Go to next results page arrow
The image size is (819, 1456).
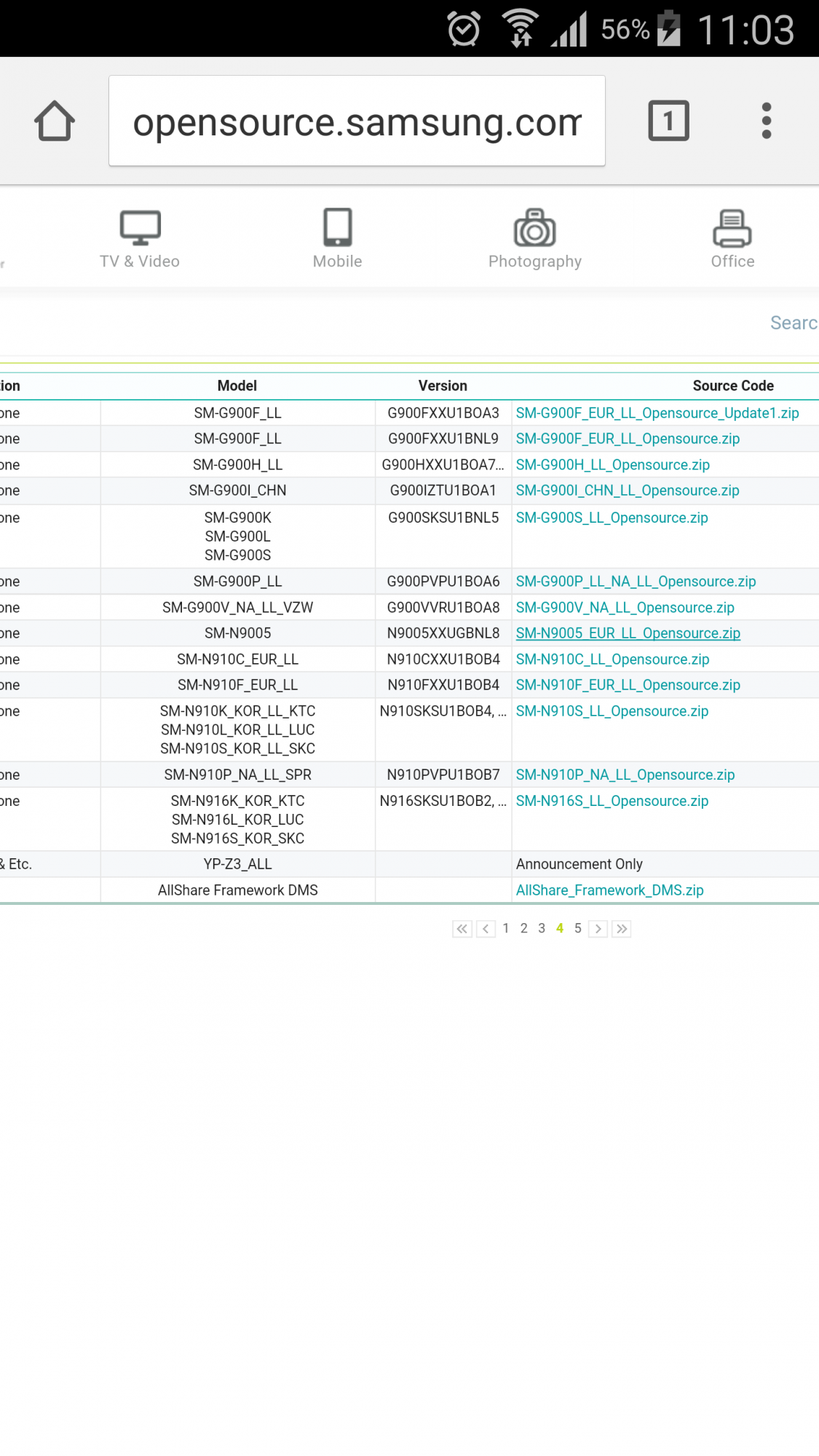tap(598, 929)
